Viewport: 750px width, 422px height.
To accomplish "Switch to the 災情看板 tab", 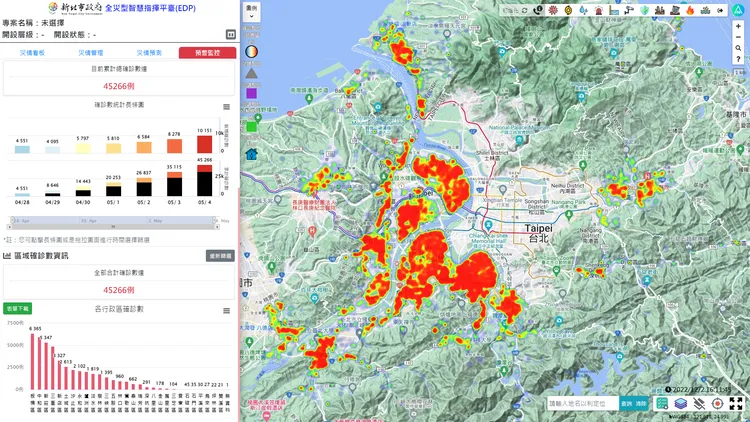I will 35,52.
